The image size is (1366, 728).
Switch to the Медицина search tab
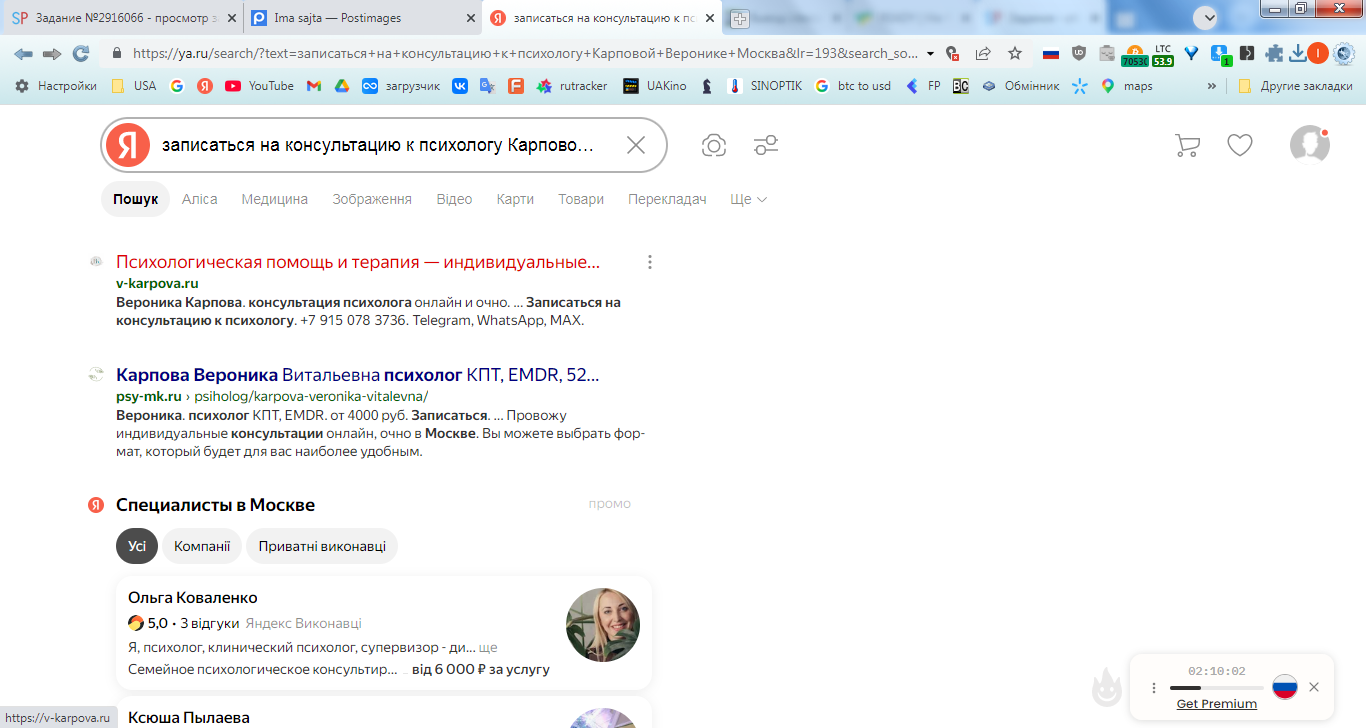pos(274,199)
